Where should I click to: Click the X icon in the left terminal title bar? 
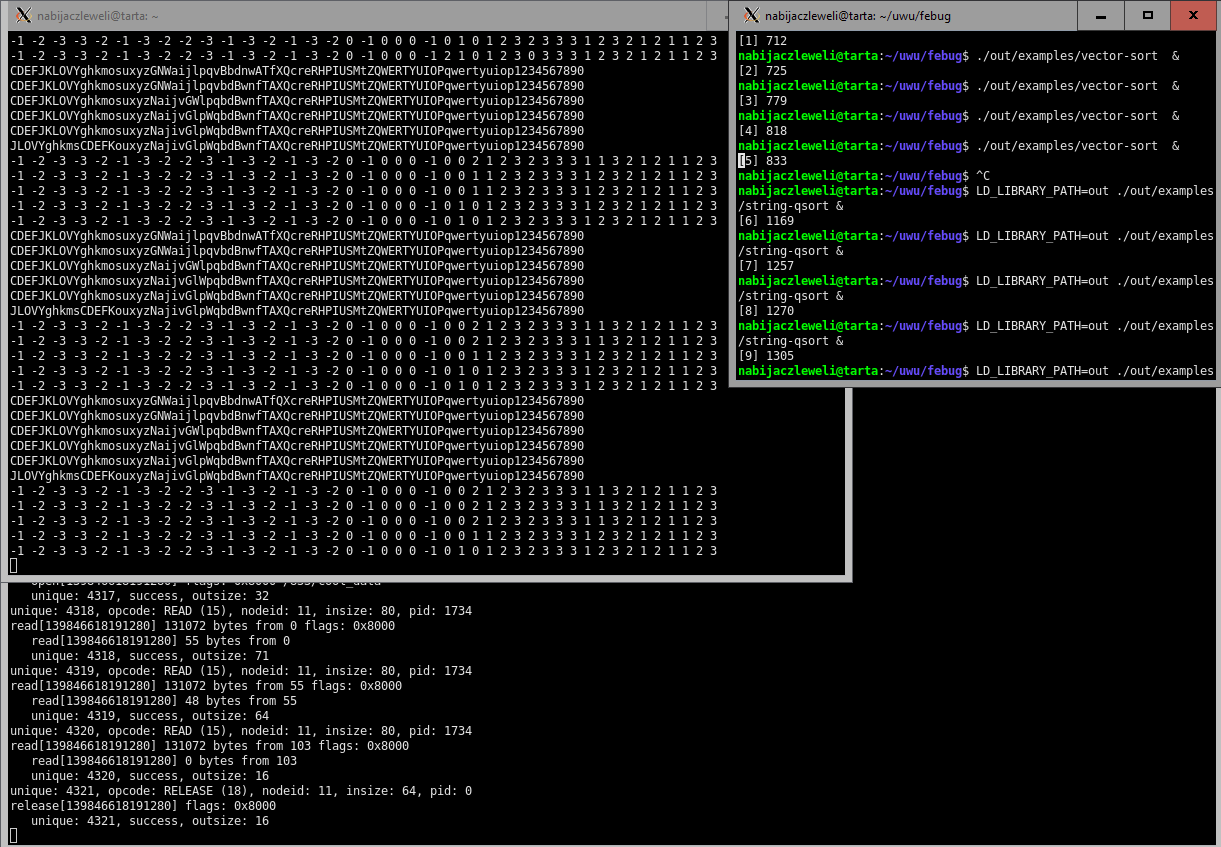[24, 16]
